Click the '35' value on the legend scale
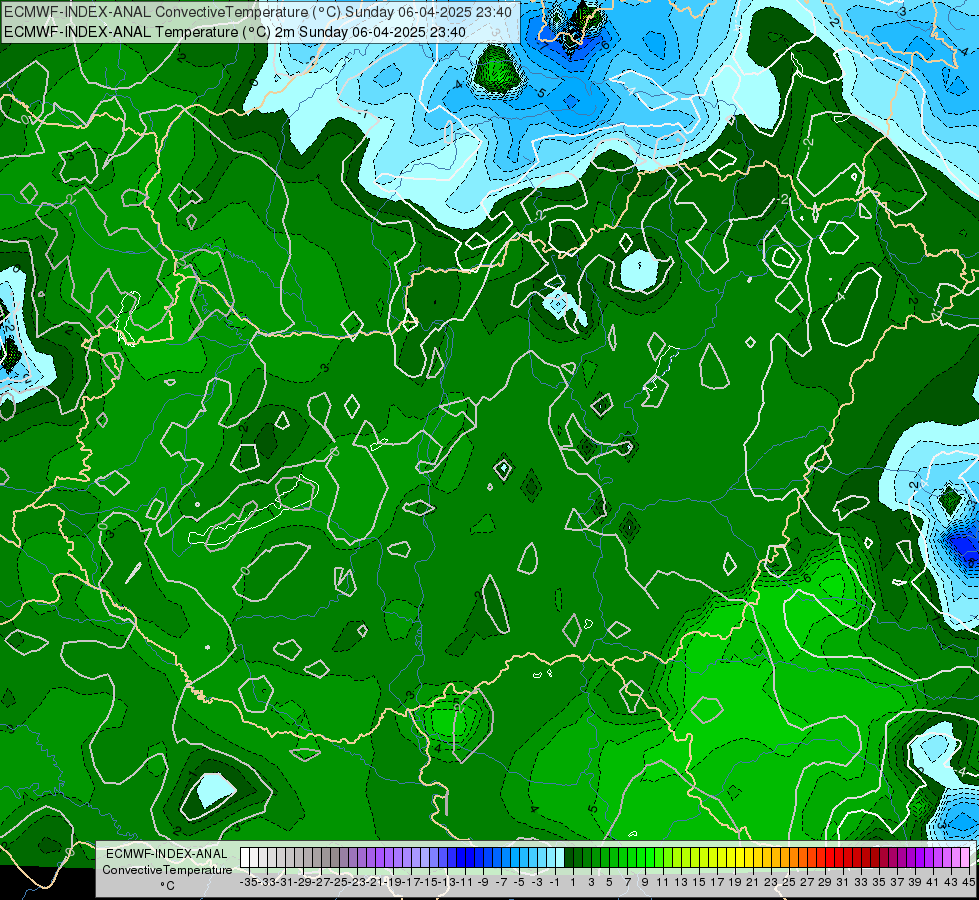Viewport: 979px width, 900px height. click(879, 882)
